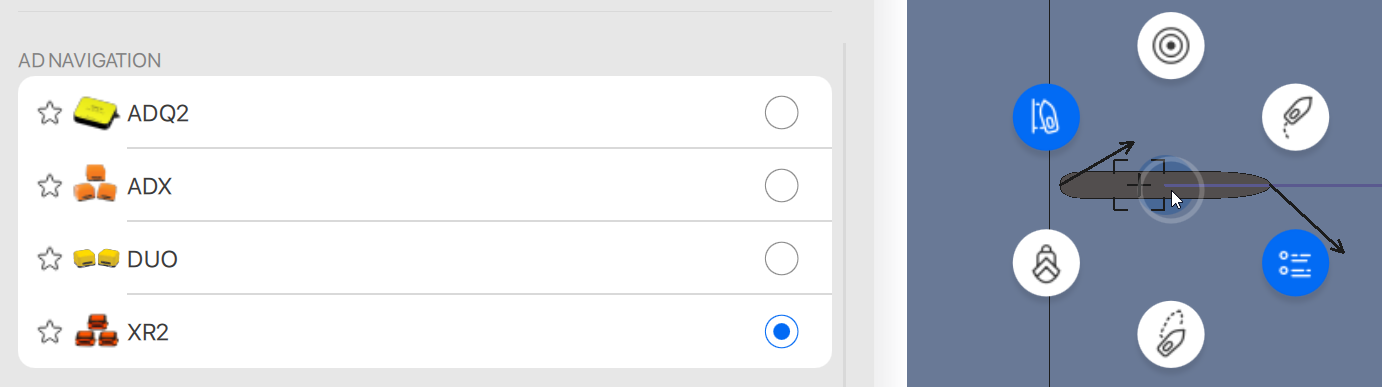
Task: Star the ADX device
Action: coord(50,186)
